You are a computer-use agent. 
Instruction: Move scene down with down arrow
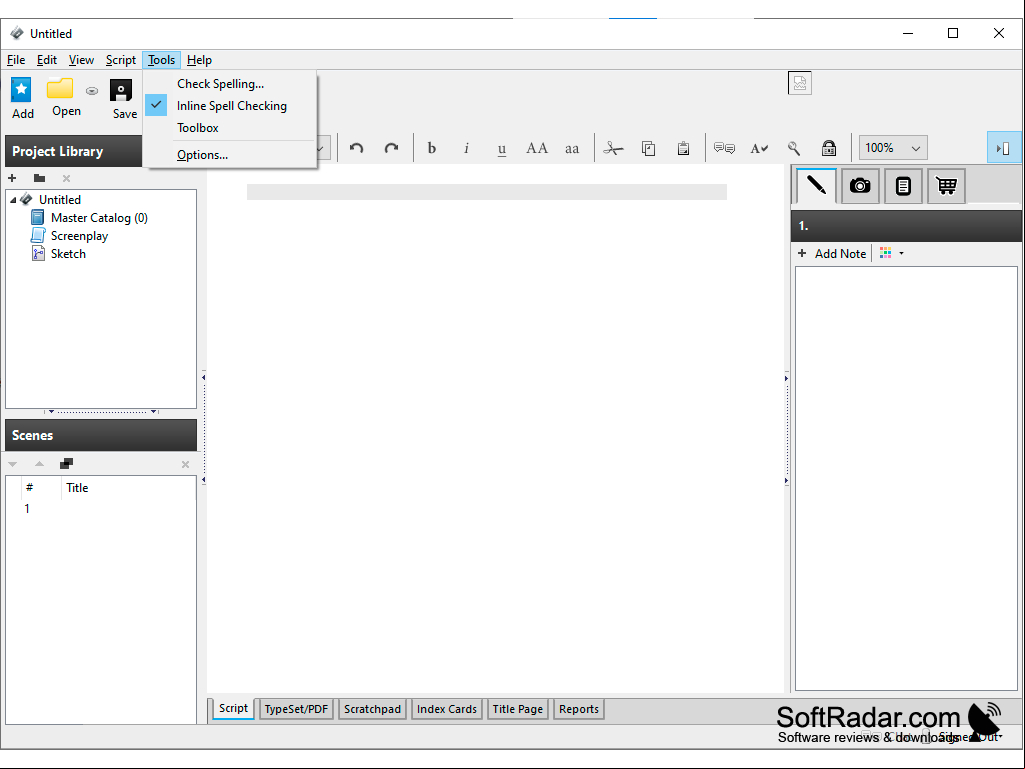[12, 464]
